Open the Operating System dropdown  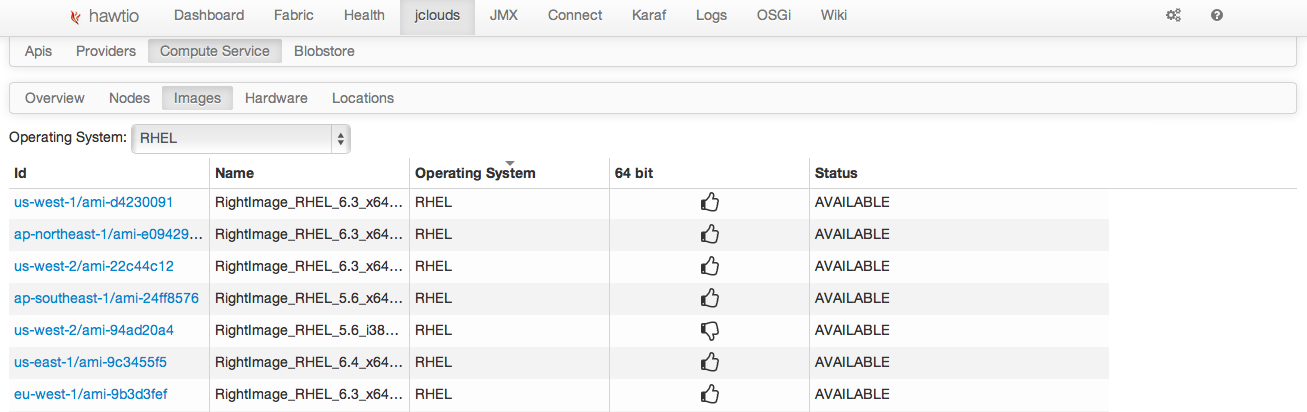coord(241,139)
